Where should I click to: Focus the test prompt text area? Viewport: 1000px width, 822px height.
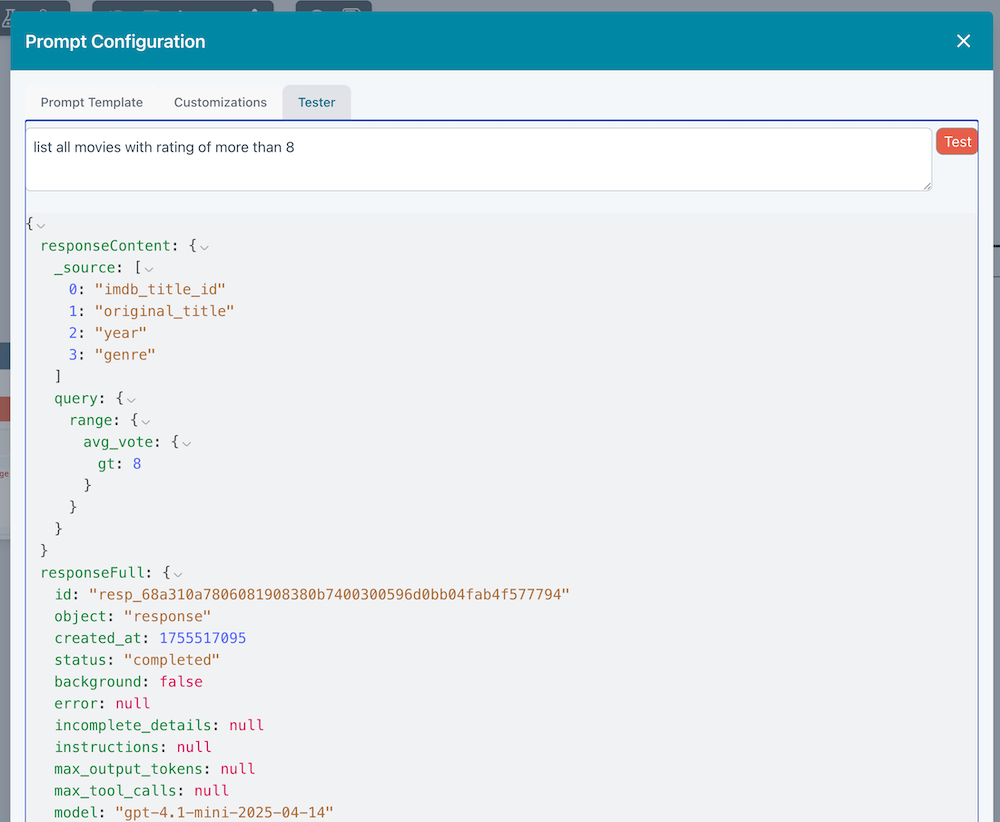pyautogui.click(x=478, y=158)
